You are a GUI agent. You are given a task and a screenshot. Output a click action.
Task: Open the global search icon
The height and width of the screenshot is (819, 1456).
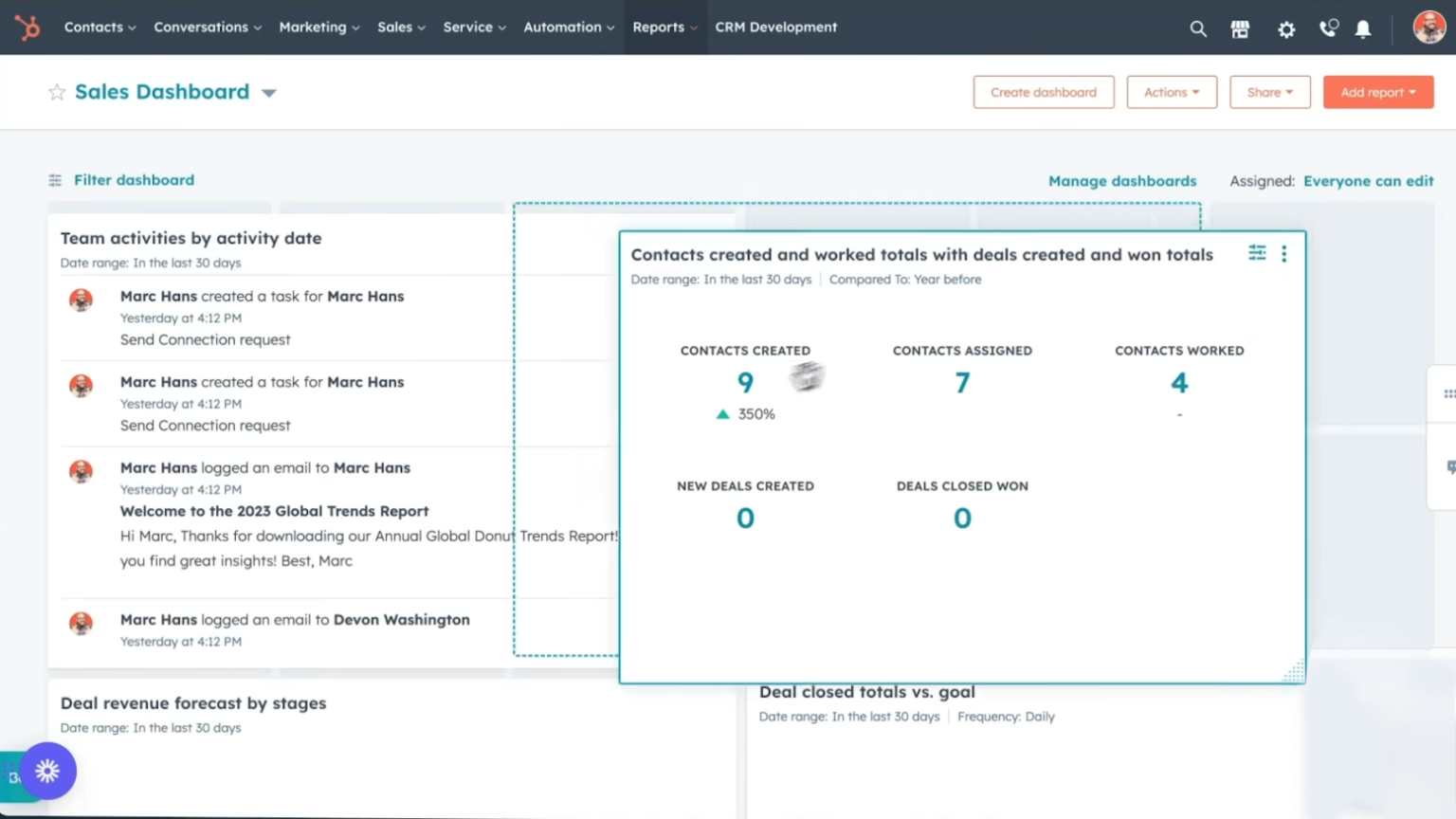click(1198, 27)
